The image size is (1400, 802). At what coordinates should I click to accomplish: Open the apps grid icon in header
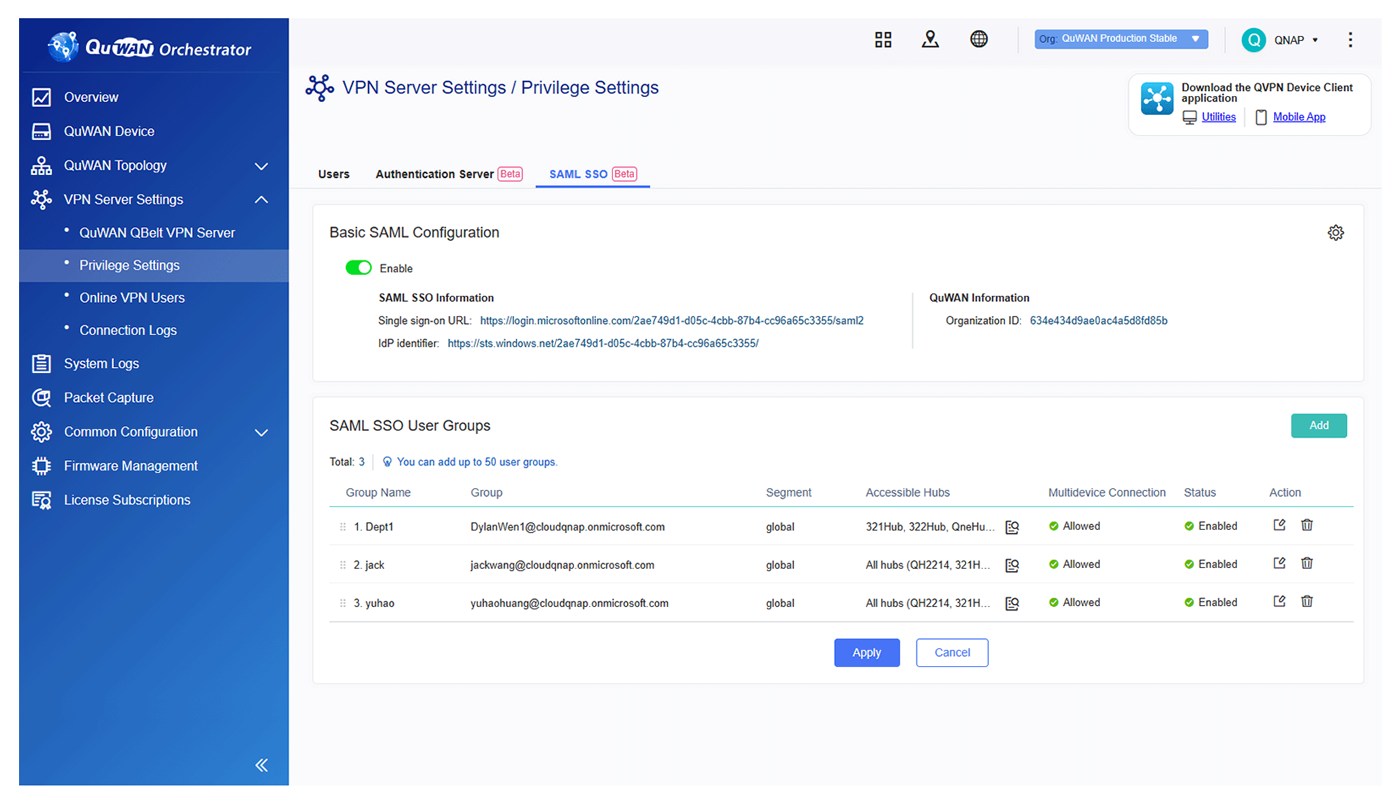coord(883,40)
